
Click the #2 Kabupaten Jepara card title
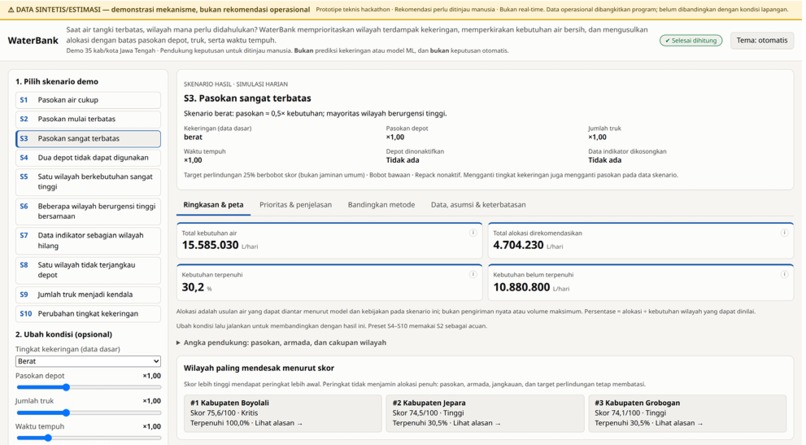[429, 403]
